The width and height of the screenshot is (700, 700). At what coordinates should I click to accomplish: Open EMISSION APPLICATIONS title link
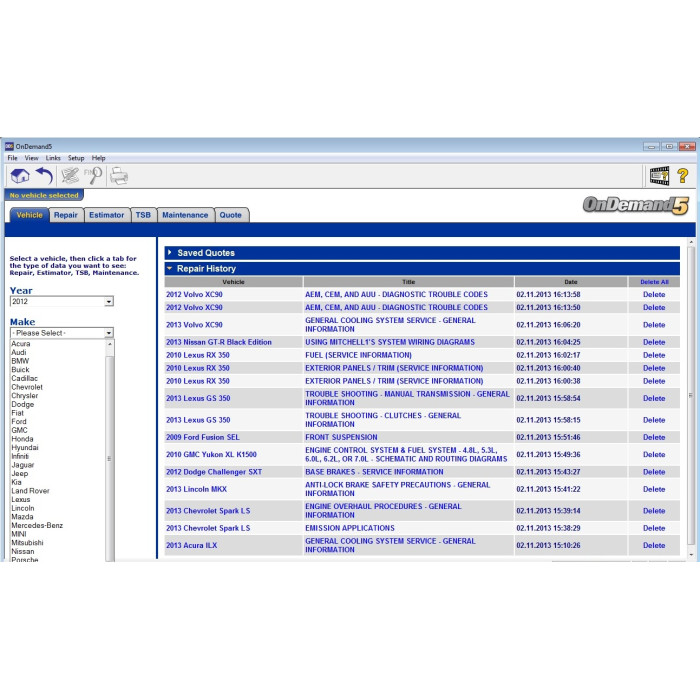point(350,528)
